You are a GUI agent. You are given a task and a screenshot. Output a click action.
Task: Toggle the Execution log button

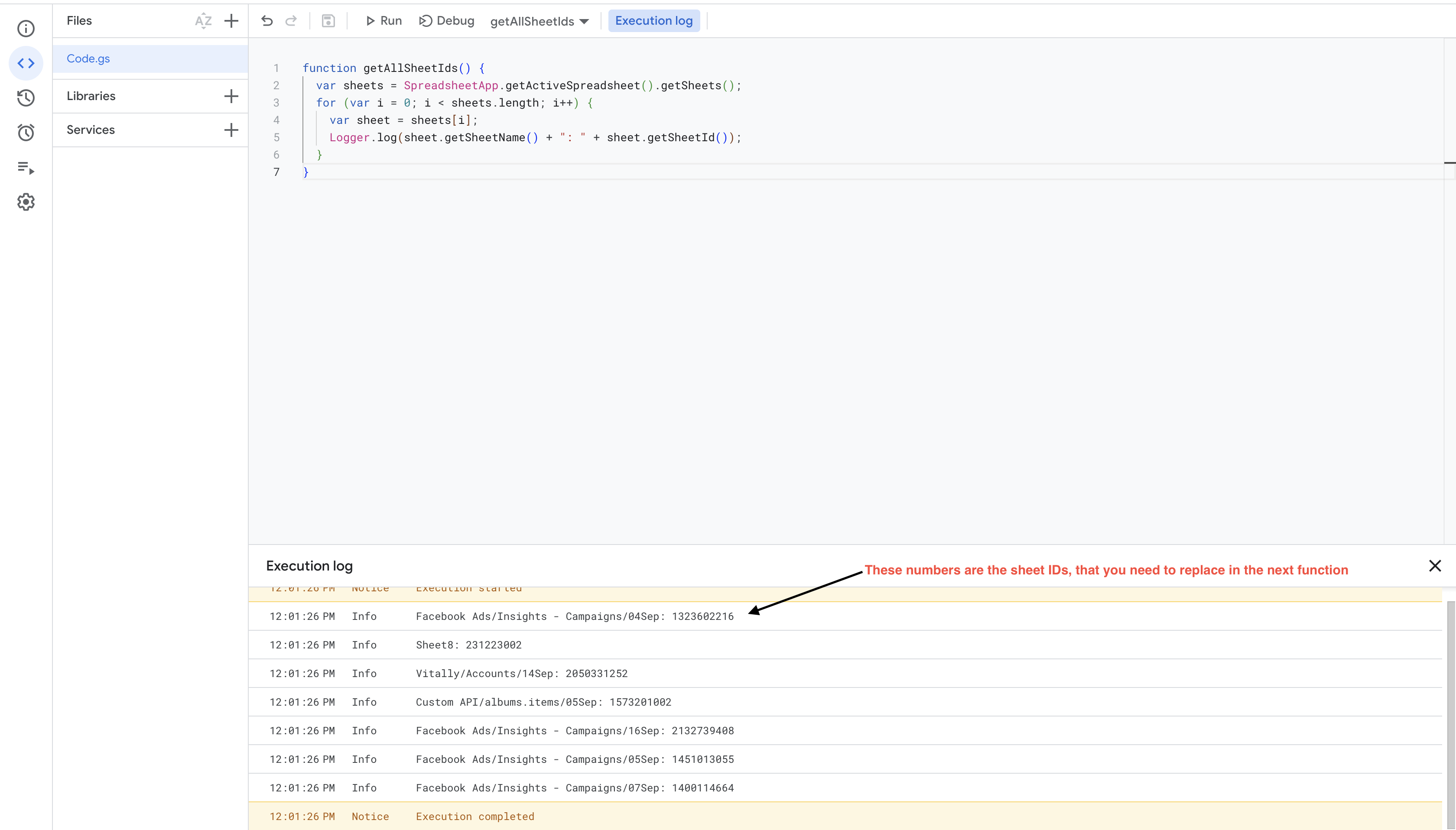653,21
